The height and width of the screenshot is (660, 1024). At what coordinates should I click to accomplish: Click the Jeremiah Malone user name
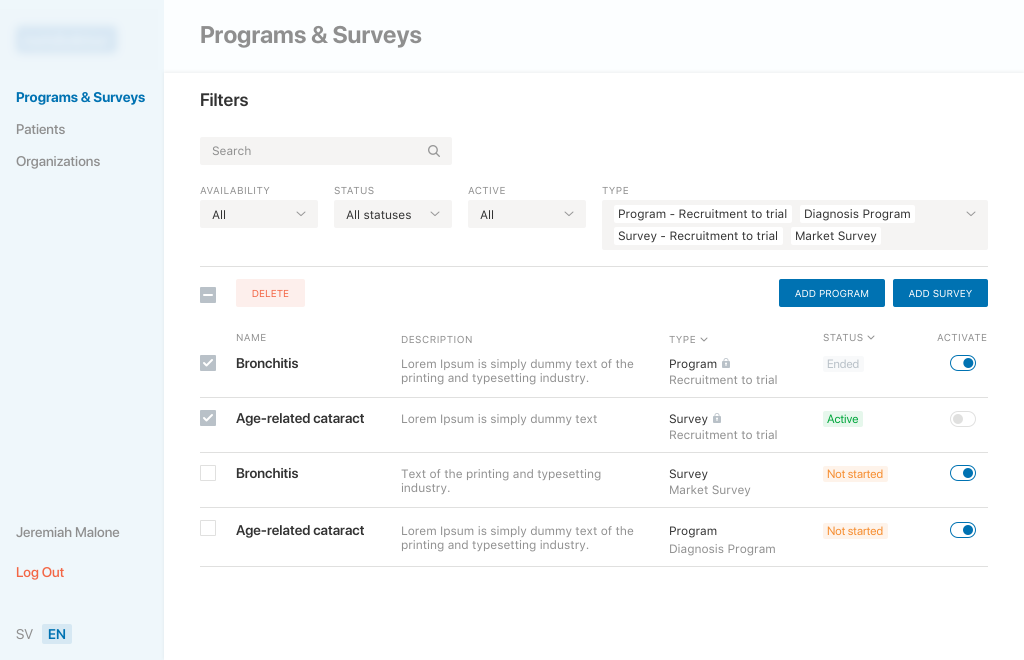68,532
